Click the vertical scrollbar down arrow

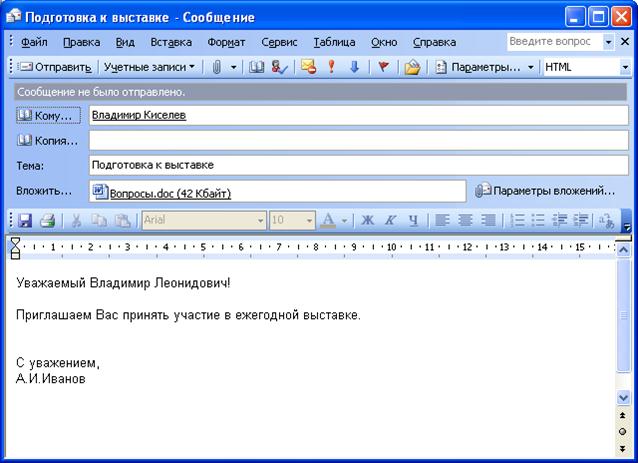(x=623, y=397)
